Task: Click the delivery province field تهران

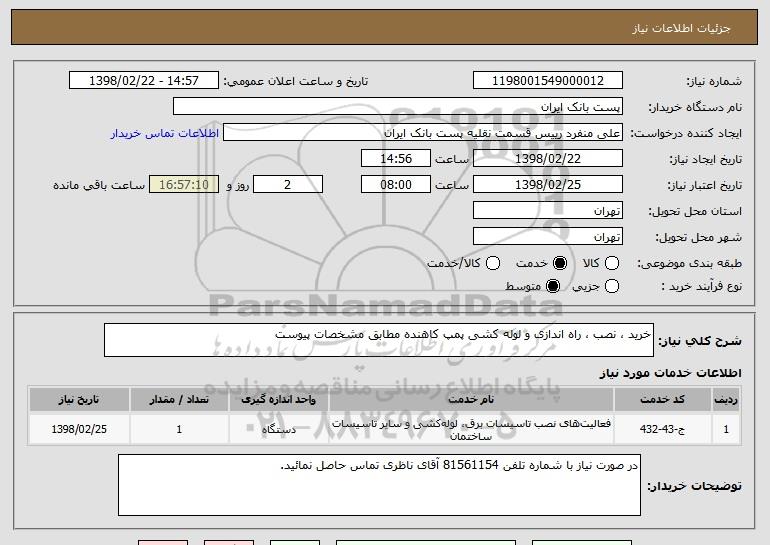Action: (548, 211)
